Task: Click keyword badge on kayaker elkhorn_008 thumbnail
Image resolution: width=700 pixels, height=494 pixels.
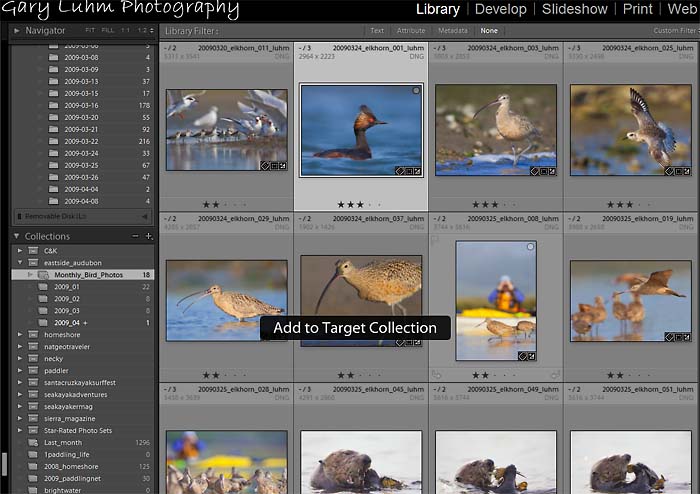Action: [523, 356]
